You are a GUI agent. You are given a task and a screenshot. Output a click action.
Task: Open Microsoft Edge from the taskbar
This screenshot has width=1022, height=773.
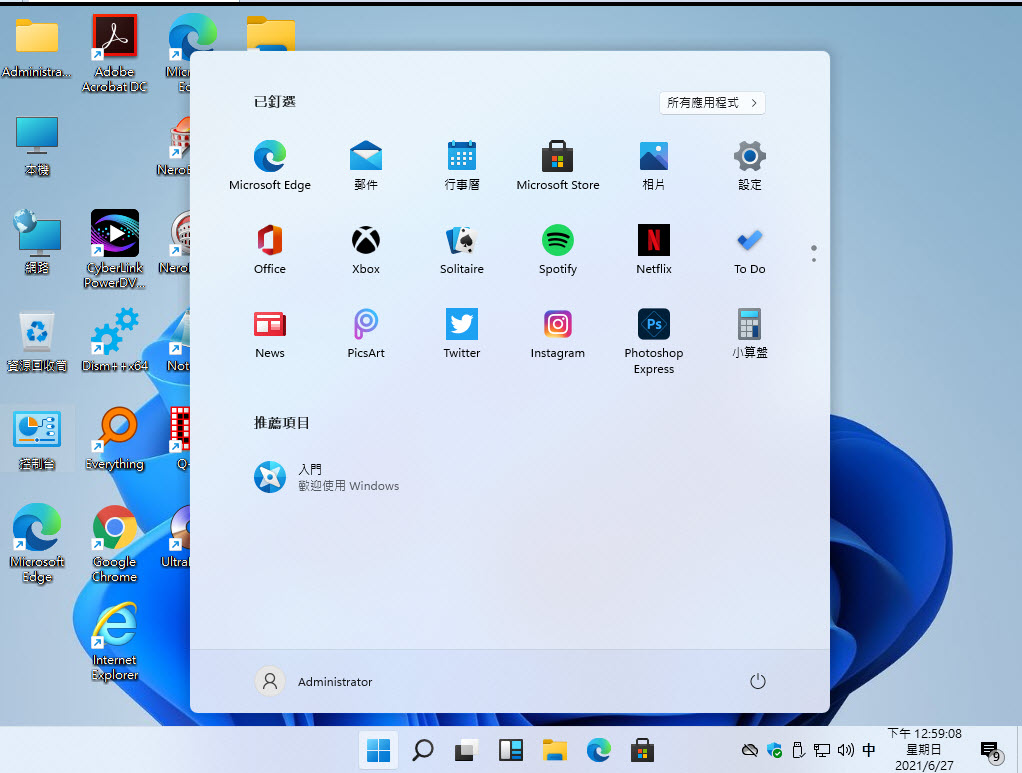598,750
